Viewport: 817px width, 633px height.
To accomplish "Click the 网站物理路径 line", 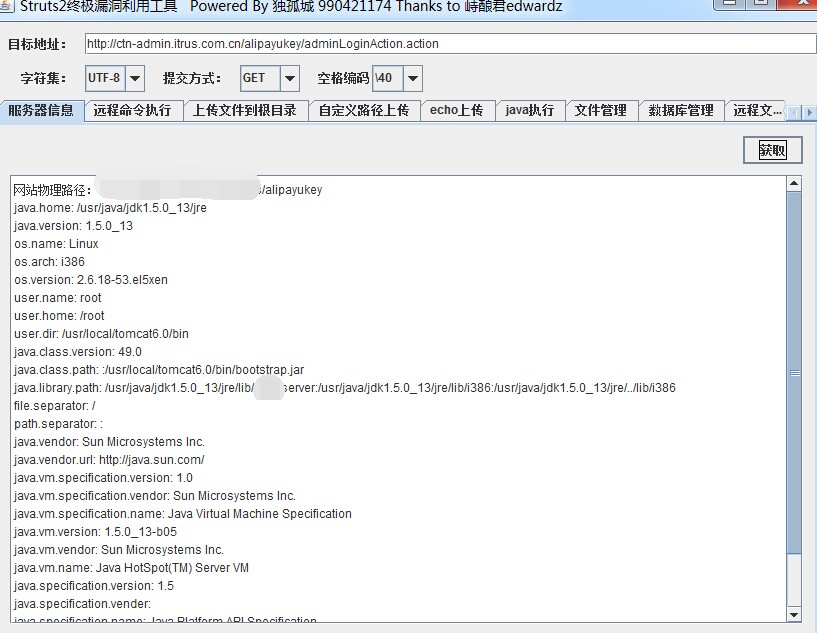I will click(168, 190).
